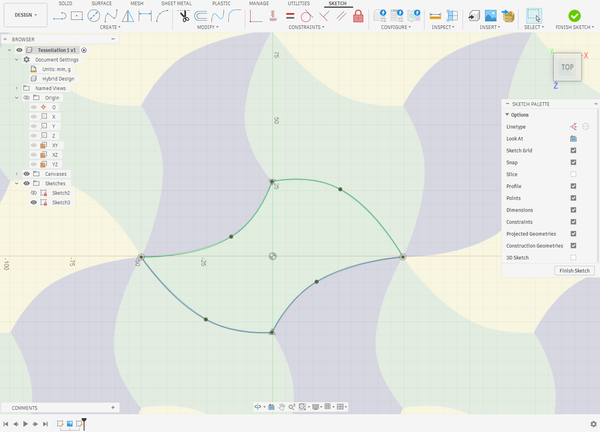
Task: Jump to the timeline beginning
Action: click(5, 424)
